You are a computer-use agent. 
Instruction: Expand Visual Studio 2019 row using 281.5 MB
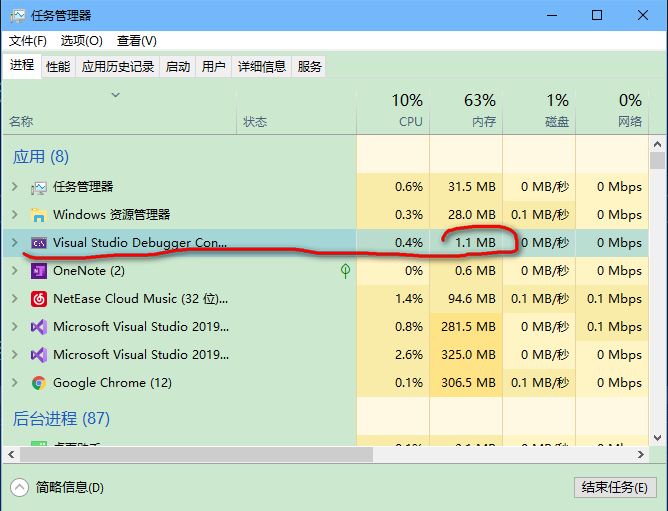[x=15, y=327]
